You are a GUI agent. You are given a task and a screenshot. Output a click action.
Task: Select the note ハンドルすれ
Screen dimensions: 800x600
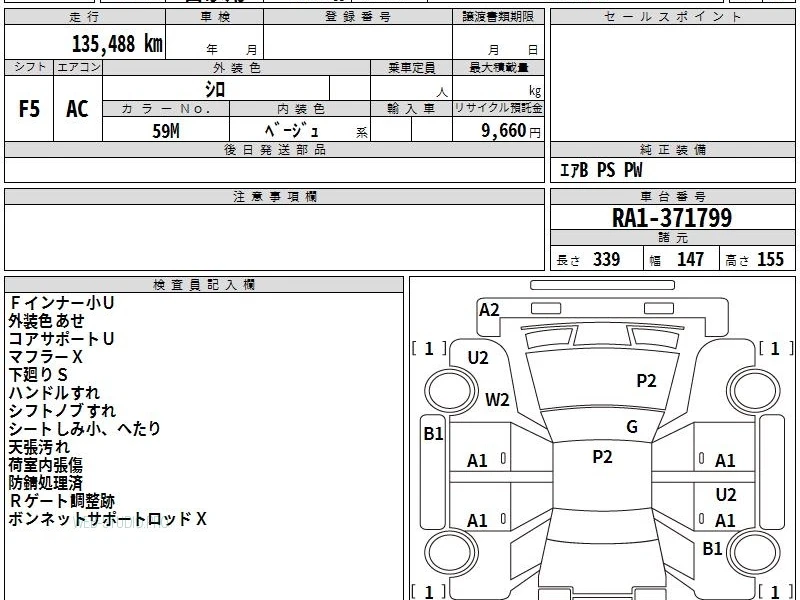[54, 393]
